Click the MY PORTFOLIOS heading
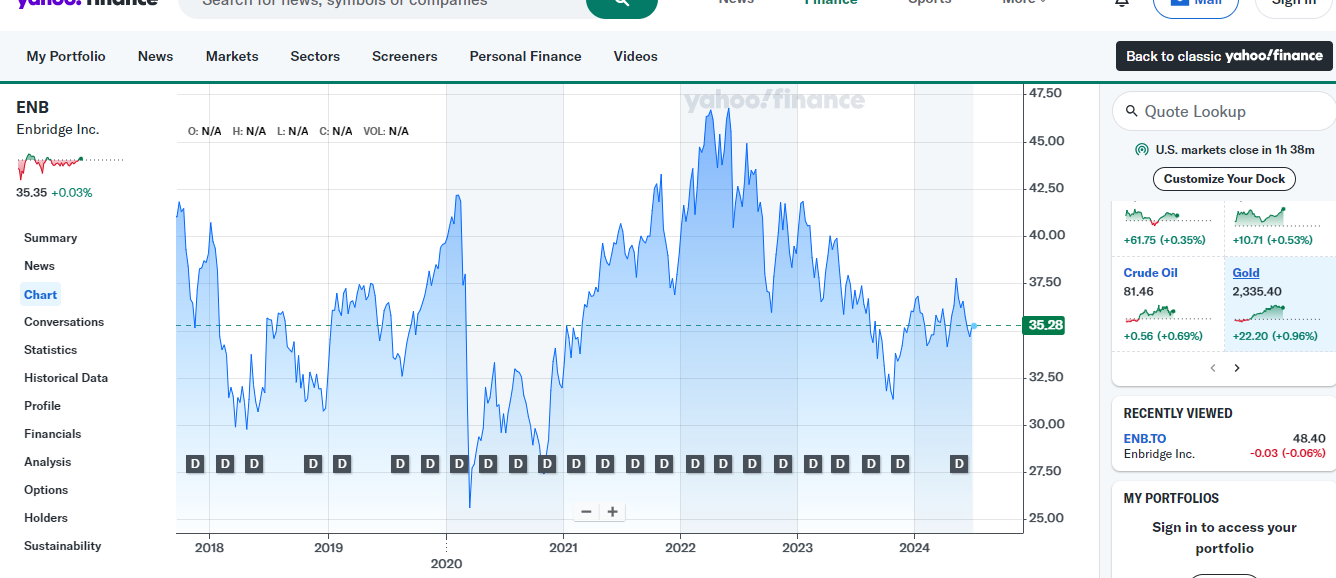The image size is (1336, 578). 1171,498
